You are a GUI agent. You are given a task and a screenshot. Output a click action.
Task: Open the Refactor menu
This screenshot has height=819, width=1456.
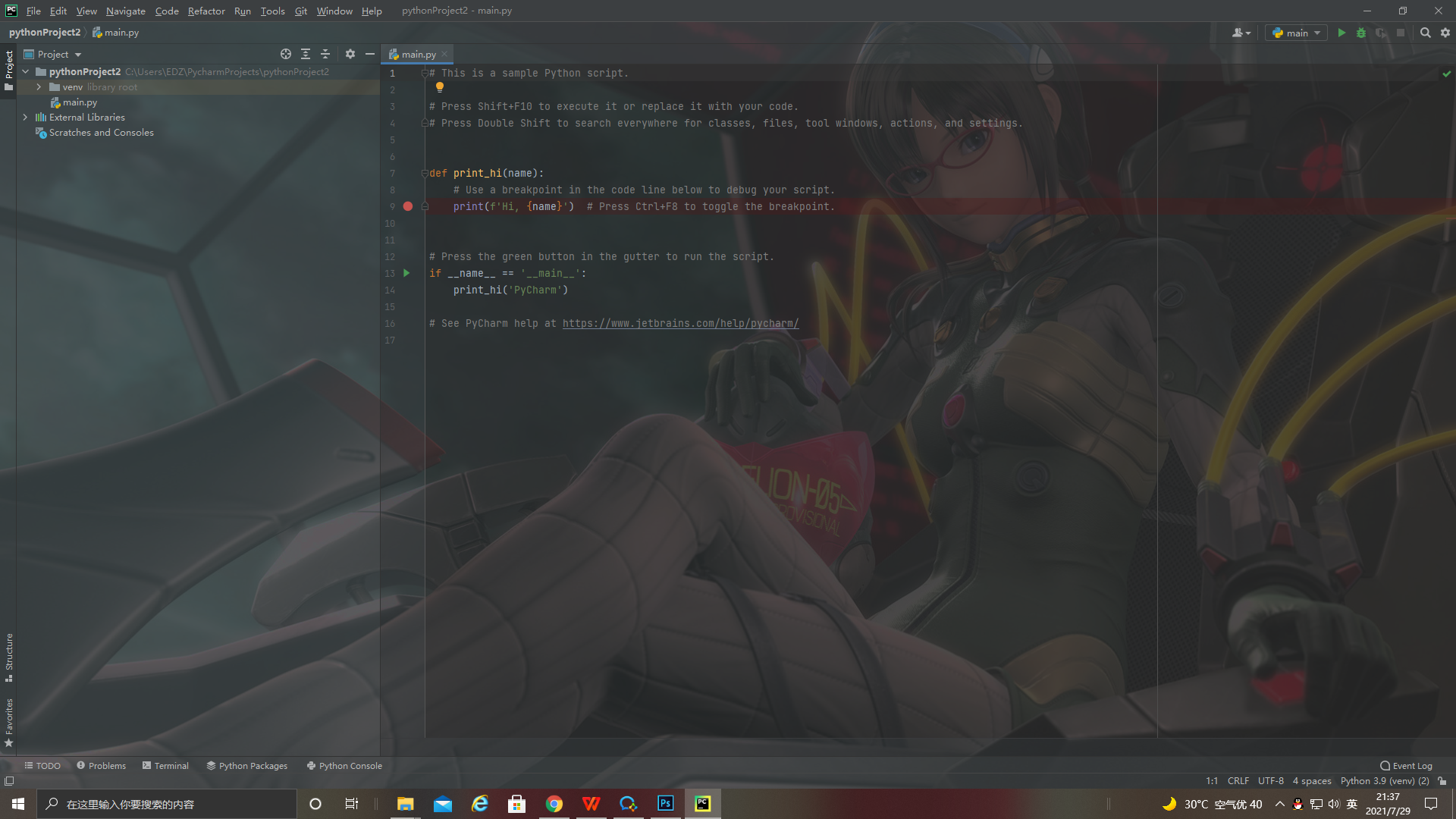click(x=206, y=11)
